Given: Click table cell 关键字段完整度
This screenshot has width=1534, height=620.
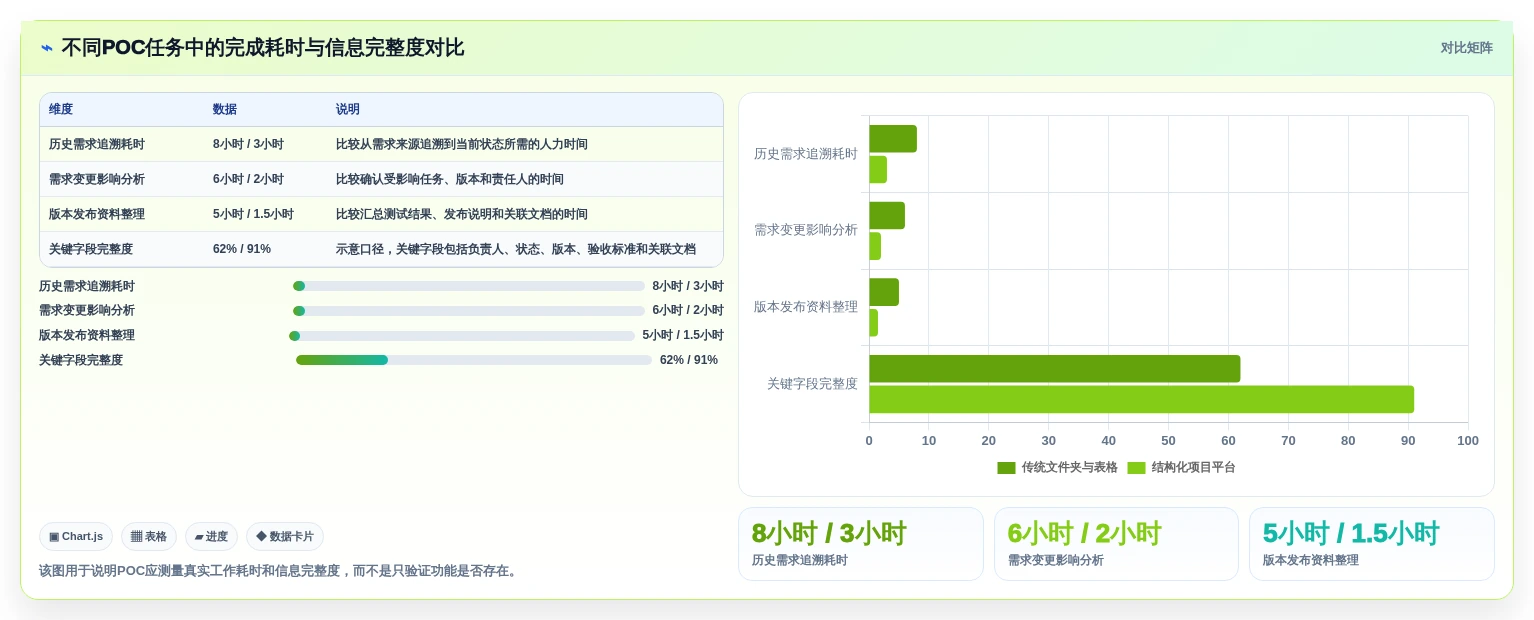Looking at the screenshot, I should 91,250.
